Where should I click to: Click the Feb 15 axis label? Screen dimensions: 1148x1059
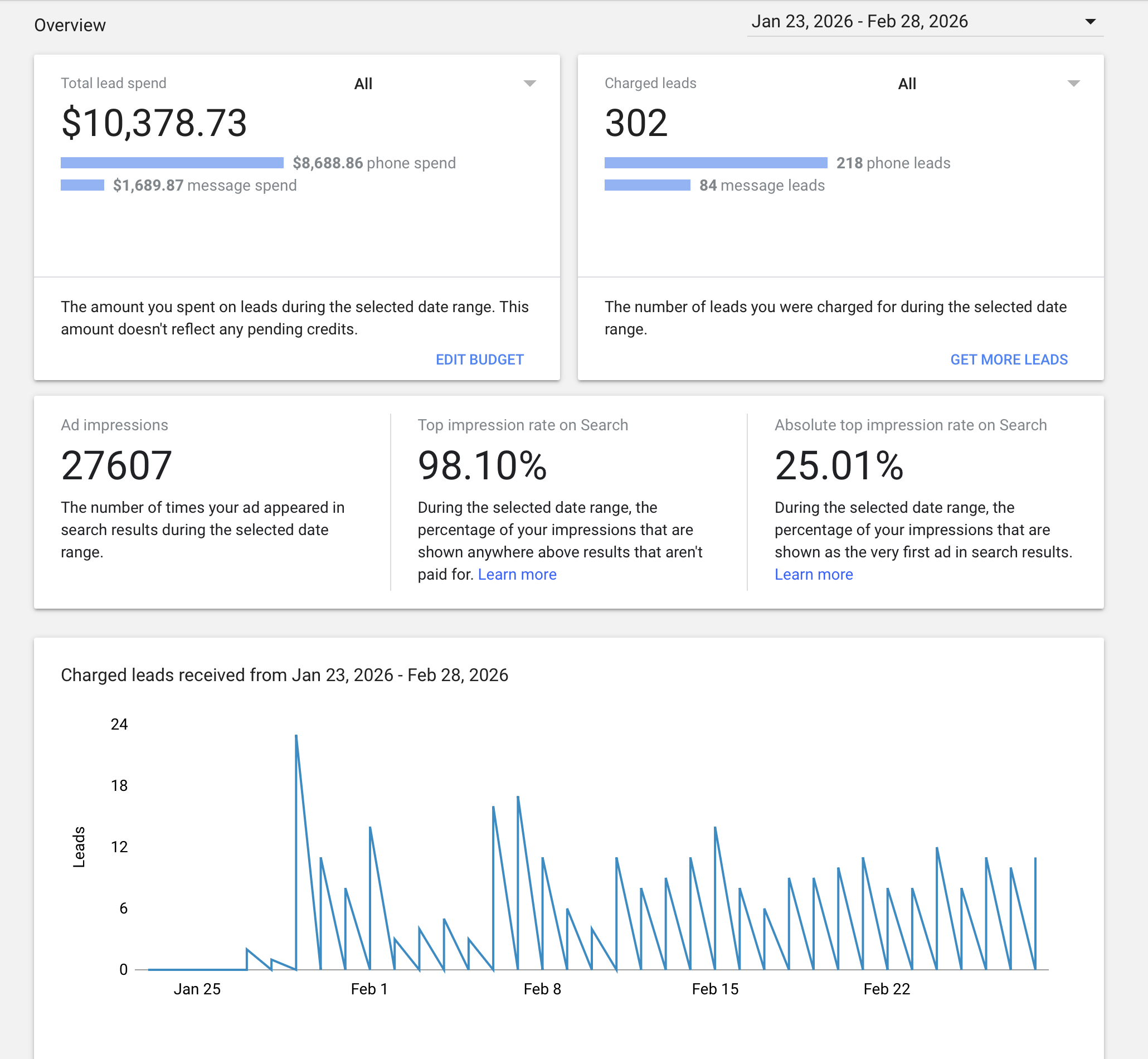[714, 989]
